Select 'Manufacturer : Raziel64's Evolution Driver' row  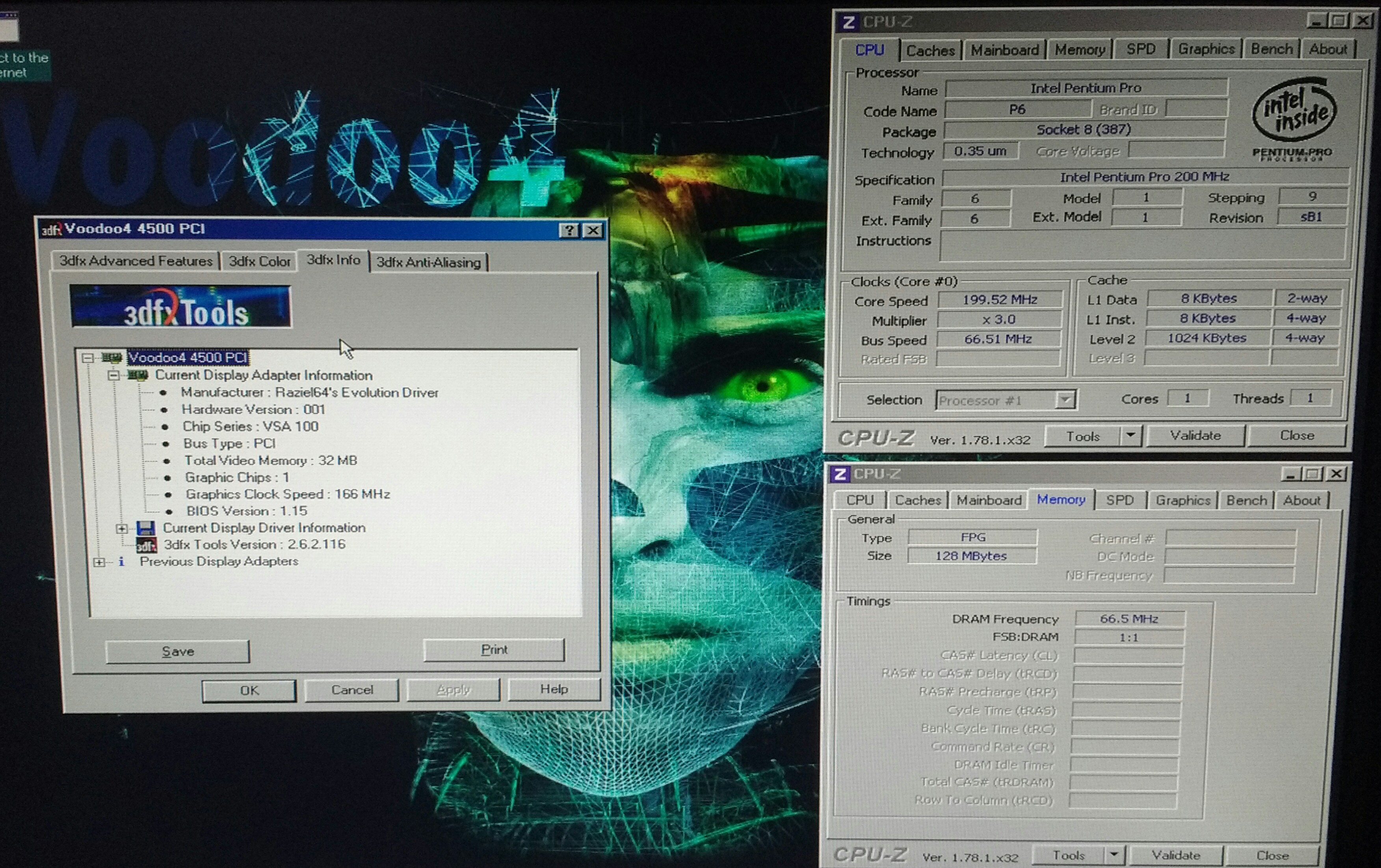[x=310, y=393]
